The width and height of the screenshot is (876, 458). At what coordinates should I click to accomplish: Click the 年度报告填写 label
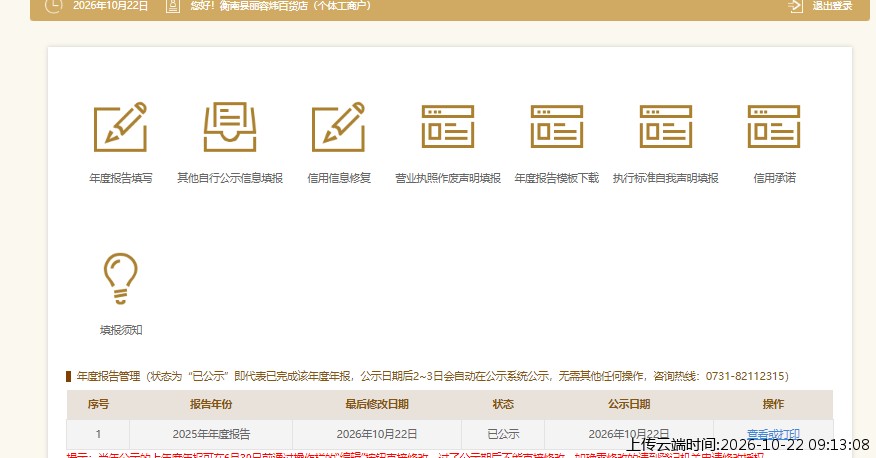[121, 178]
